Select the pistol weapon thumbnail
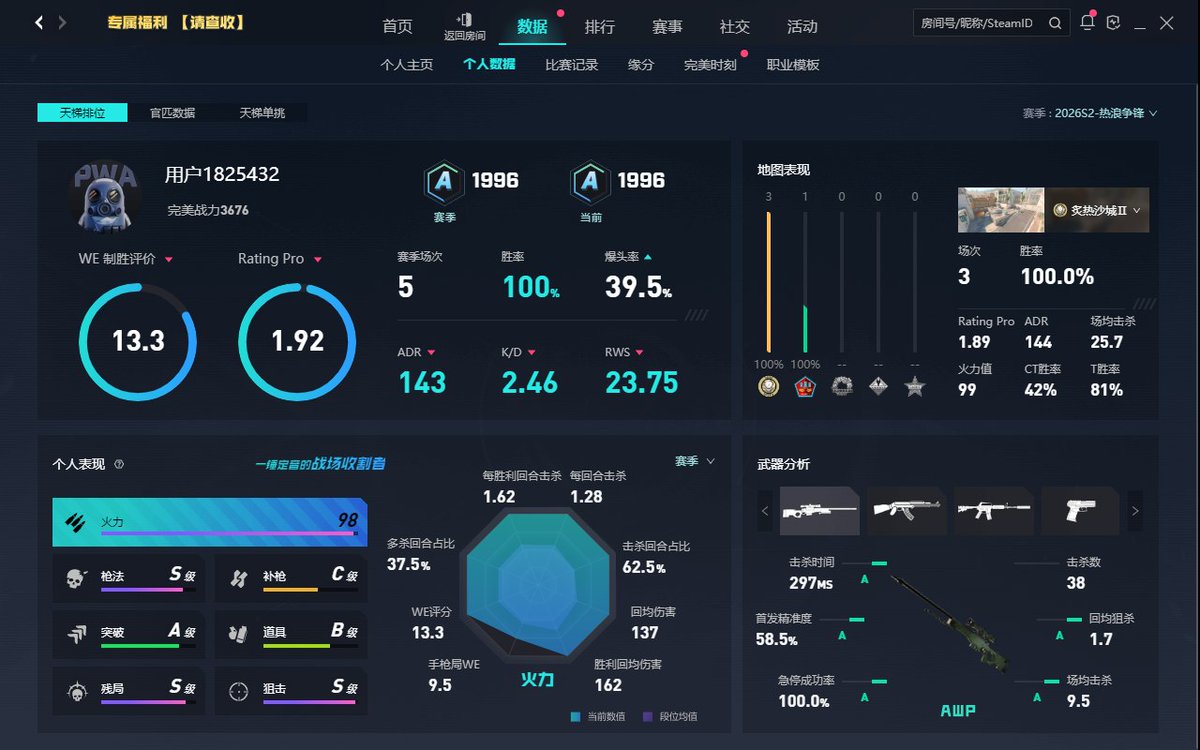The height and width of the screenshot is (750, 1200). (x=1081, y=511)
